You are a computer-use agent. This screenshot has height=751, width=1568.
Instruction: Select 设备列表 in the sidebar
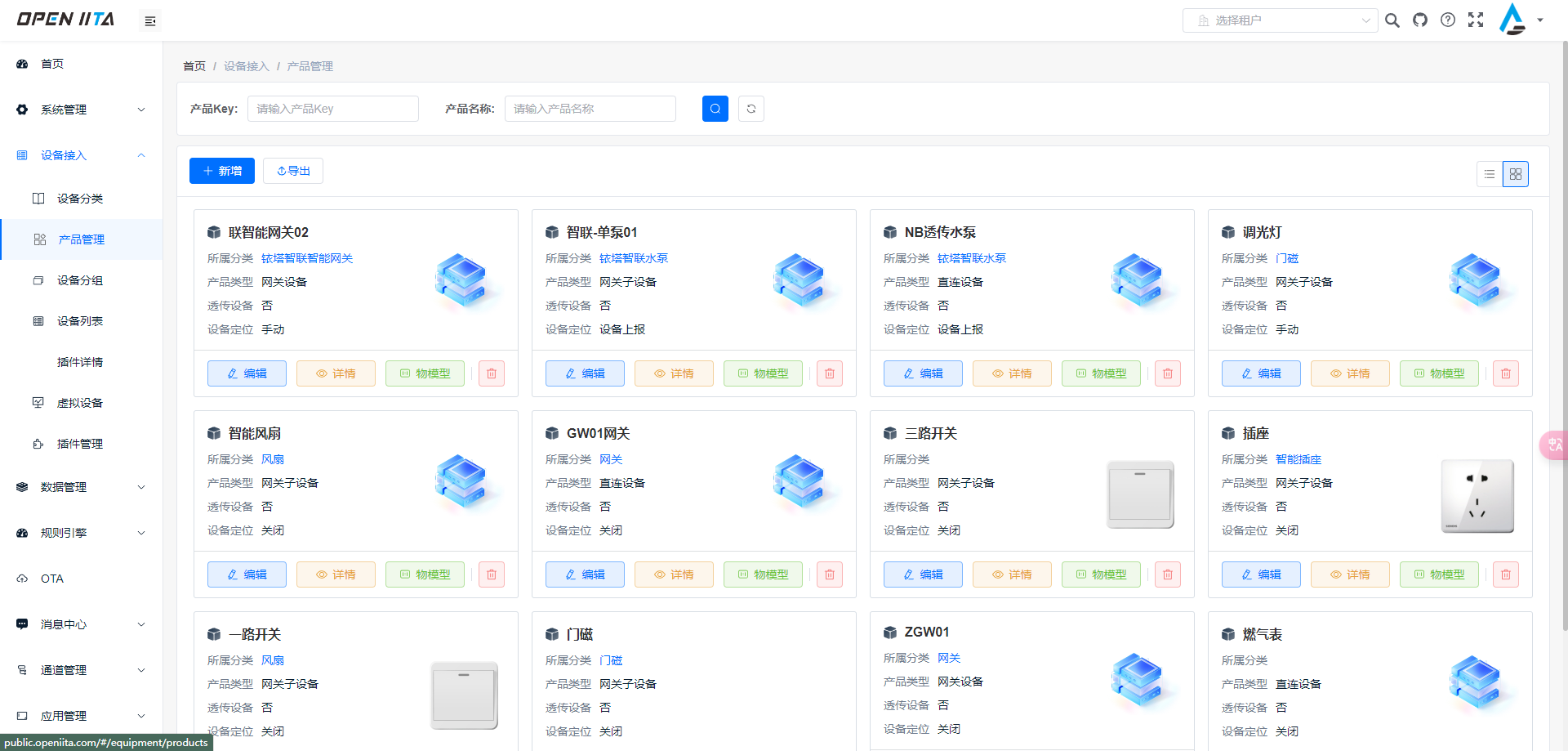(79, 320)
